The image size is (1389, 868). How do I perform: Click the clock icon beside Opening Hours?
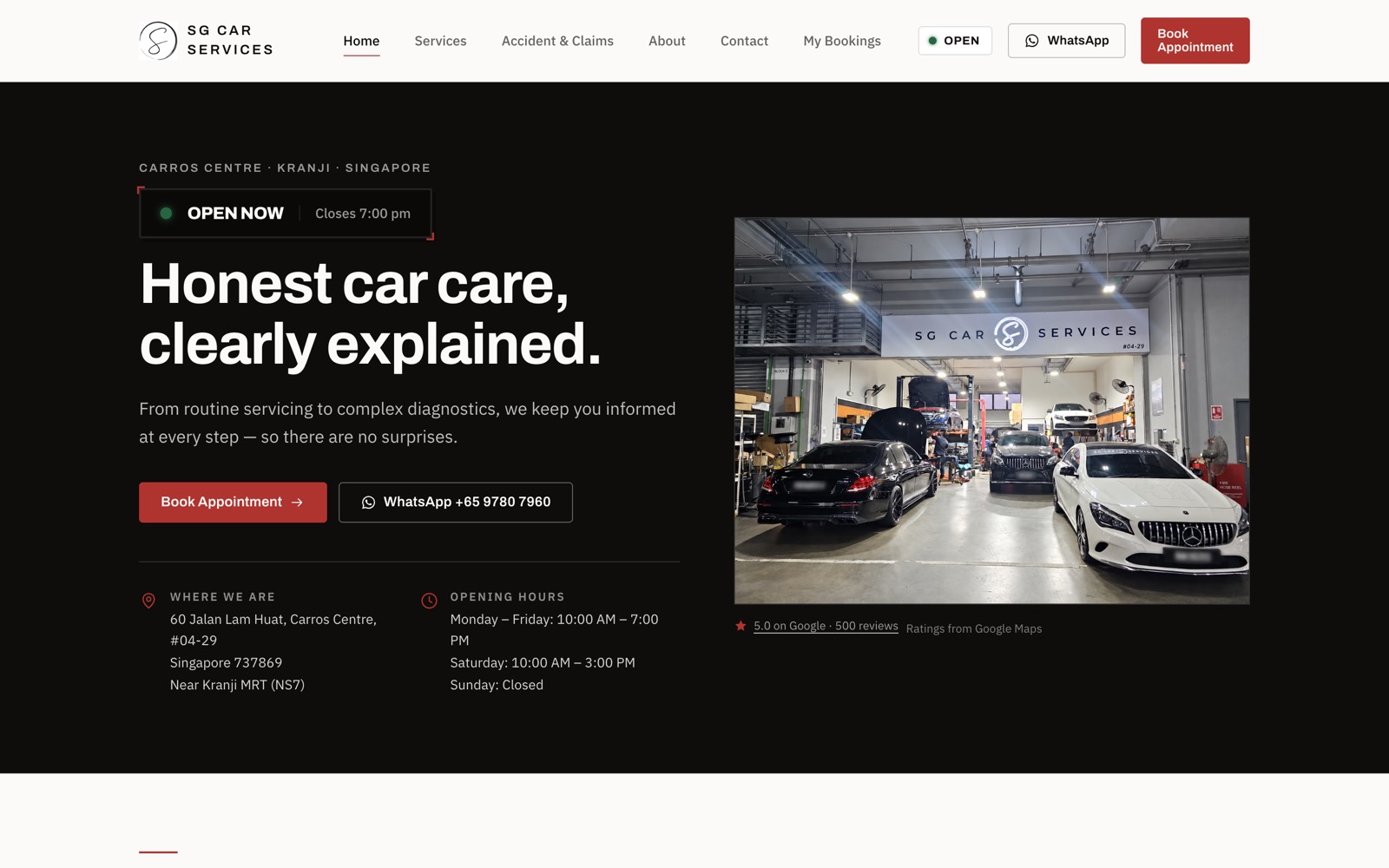[x=429, y=601]
